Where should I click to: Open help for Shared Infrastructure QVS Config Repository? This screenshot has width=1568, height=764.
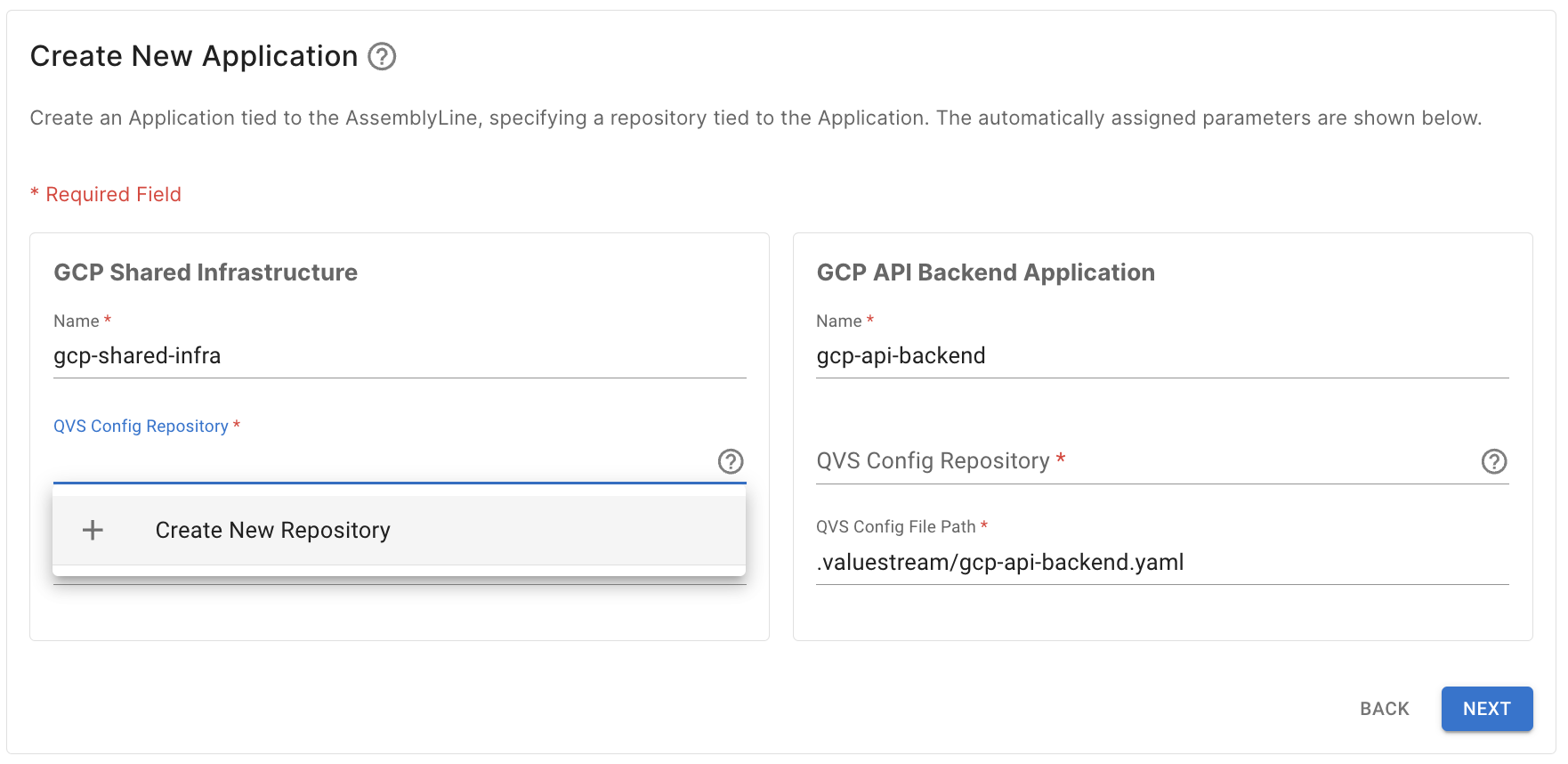coord(730,461)
